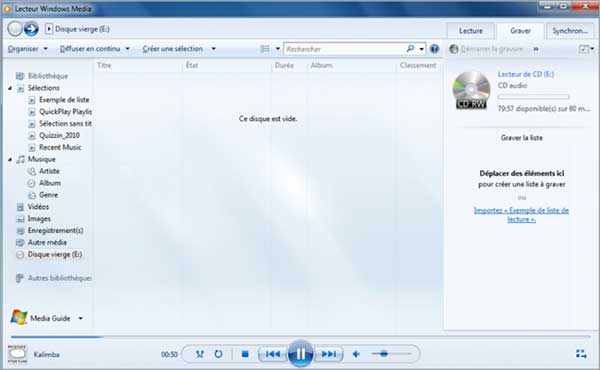Switch to the Graver tab
Viewport: 600px width, 370px height.
point(520,31)
